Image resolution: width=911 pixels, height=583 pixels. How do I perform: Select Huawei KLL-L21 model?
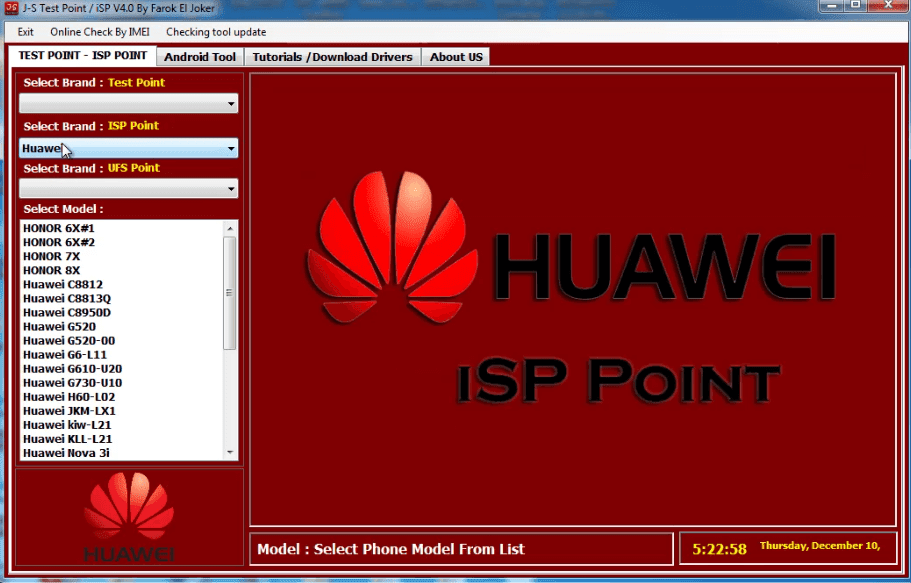pos(67,439)
